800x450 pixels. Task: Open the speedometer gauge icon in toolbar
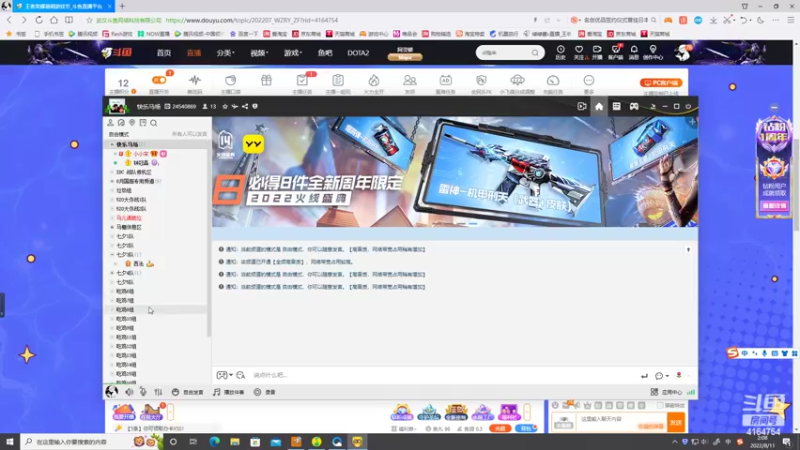tap(553, 80)
